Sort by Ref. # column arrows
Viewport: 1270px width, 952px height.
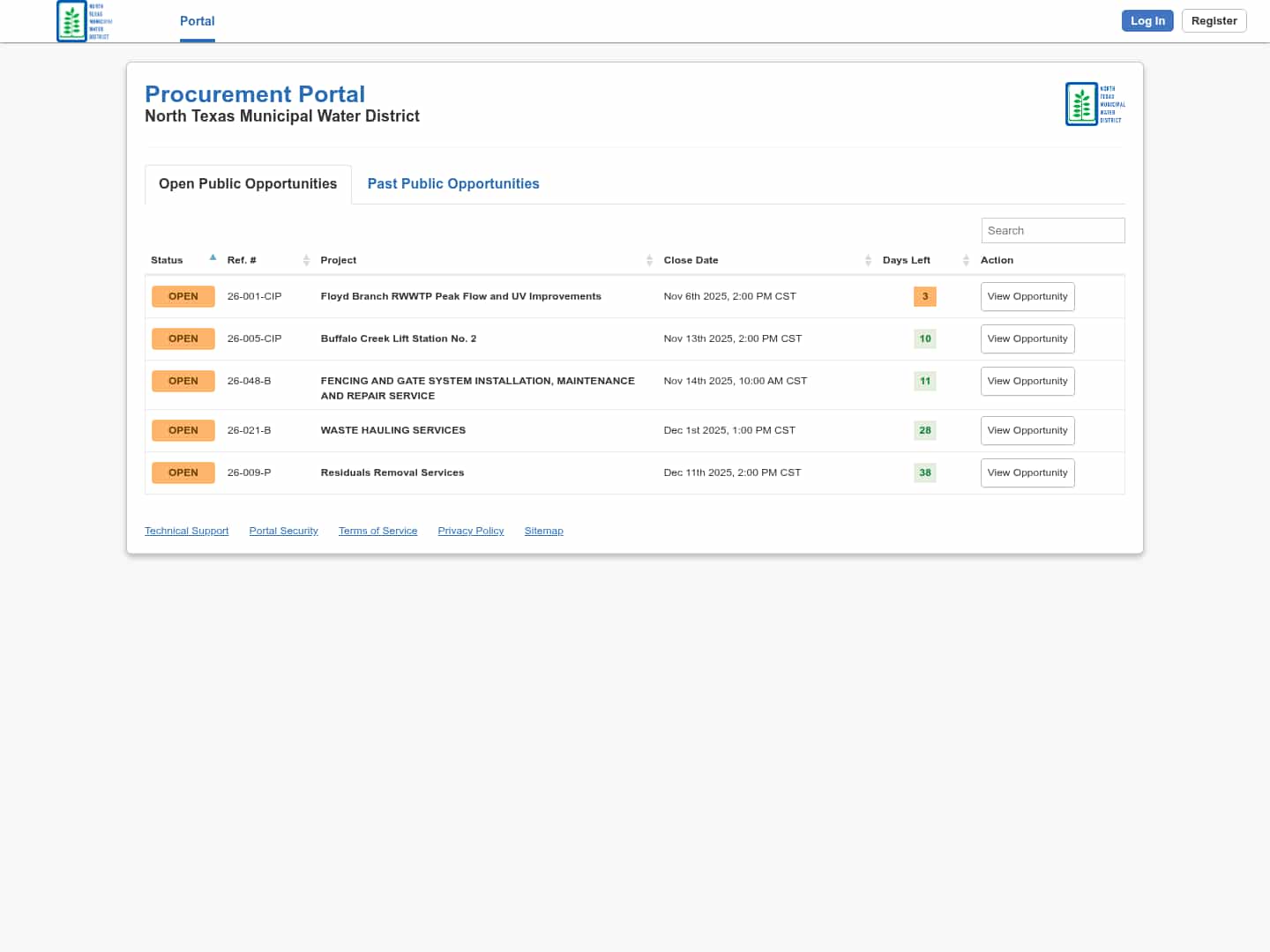pyautogui.click(x=306, y=260)
